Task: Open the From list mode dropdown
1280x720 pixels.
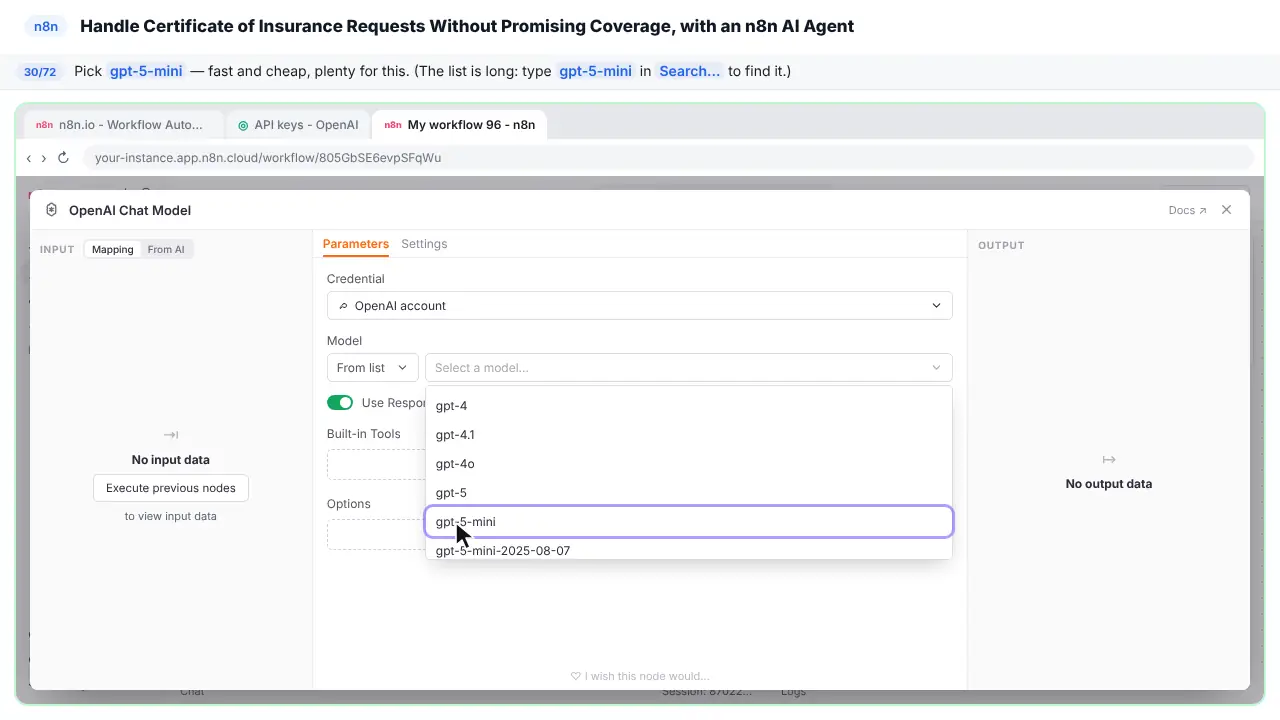Action: [x=373, y=368]
